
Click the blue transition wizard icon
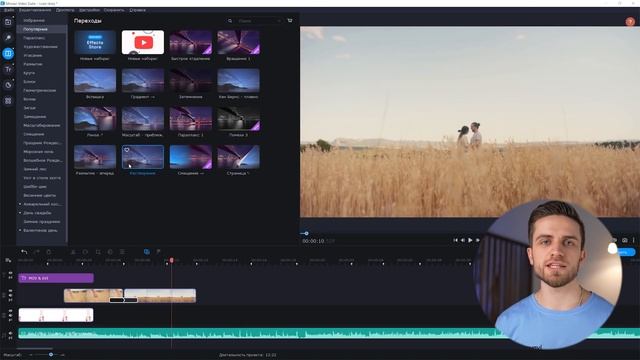147,252
